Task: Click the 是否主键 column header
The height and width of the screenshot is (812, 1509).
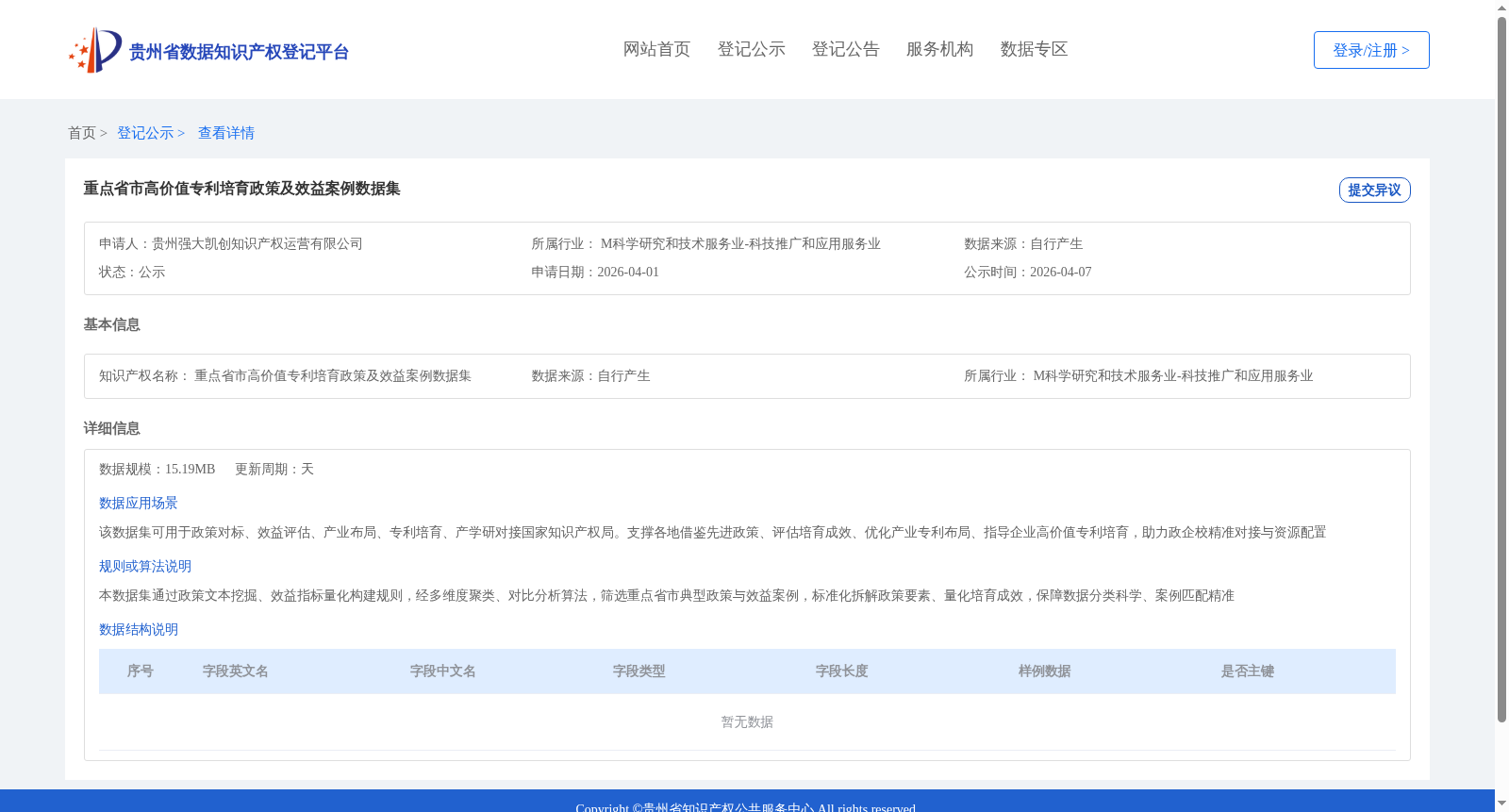Action: (1248, 671)
